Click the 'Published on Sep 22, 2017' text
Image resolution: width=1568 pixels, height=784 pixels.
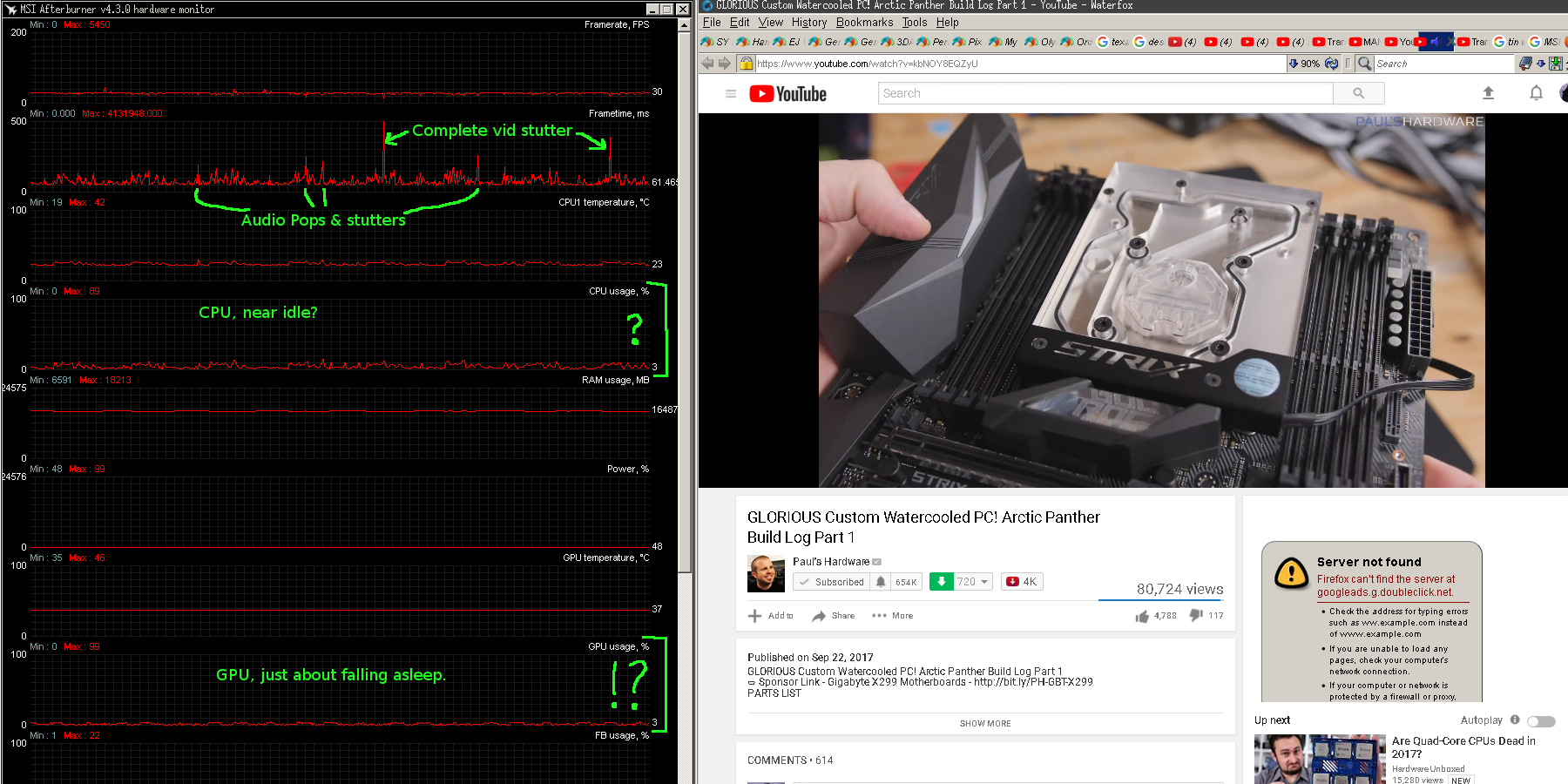point(810,658)
